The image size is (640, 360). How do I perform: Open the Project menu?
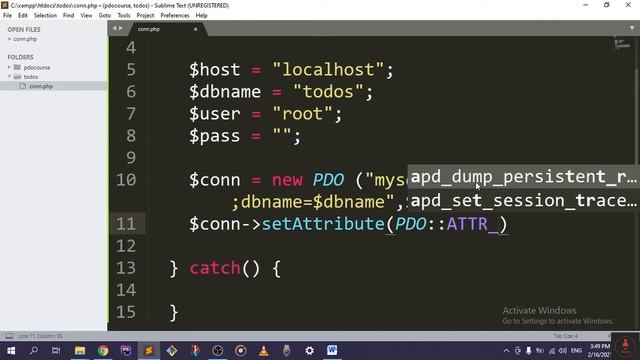click(x=145, y=16)
